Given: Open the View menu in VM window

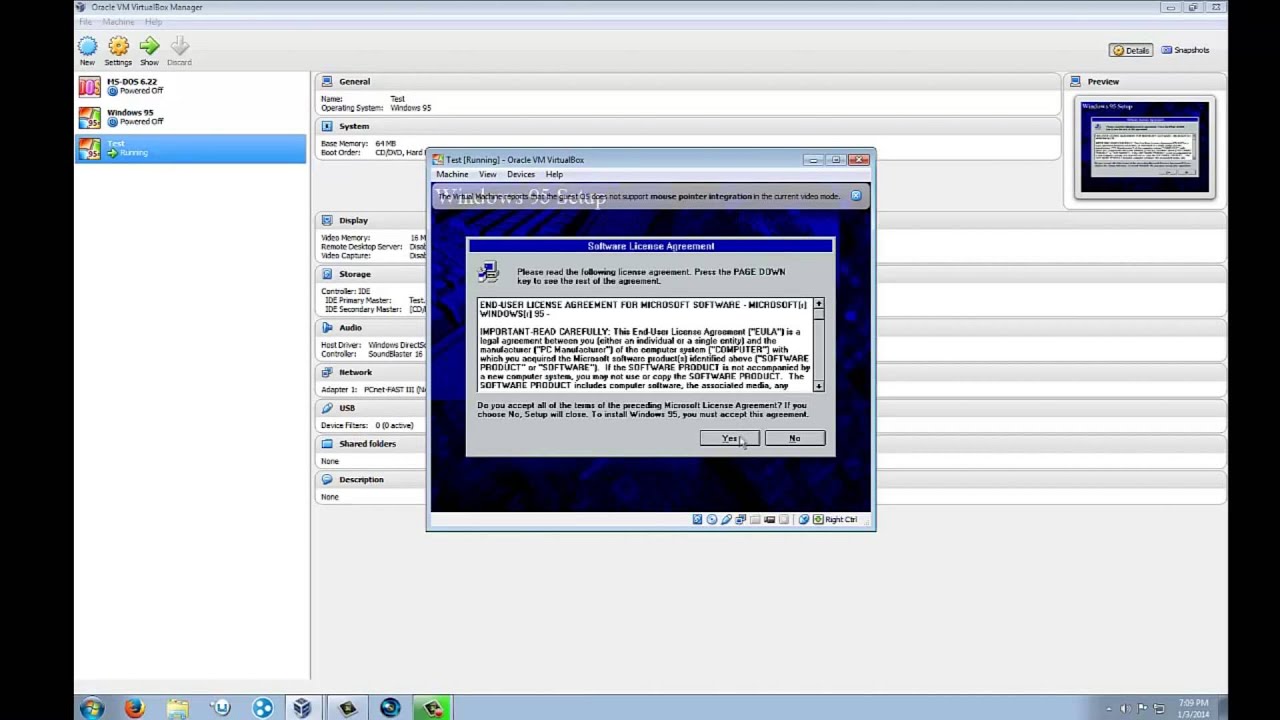Looking at the screenshot, I should click(x=487, y=174).
